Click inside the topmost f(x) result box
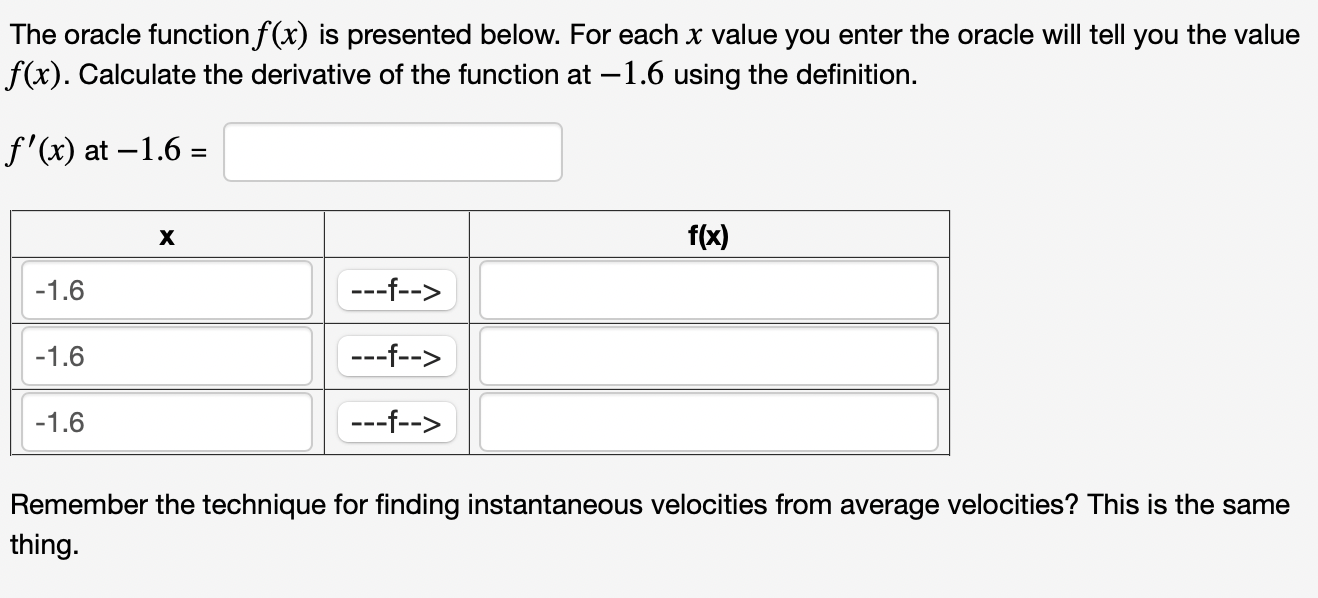Screen dimensions: 1318x598 tap(708, 289)
